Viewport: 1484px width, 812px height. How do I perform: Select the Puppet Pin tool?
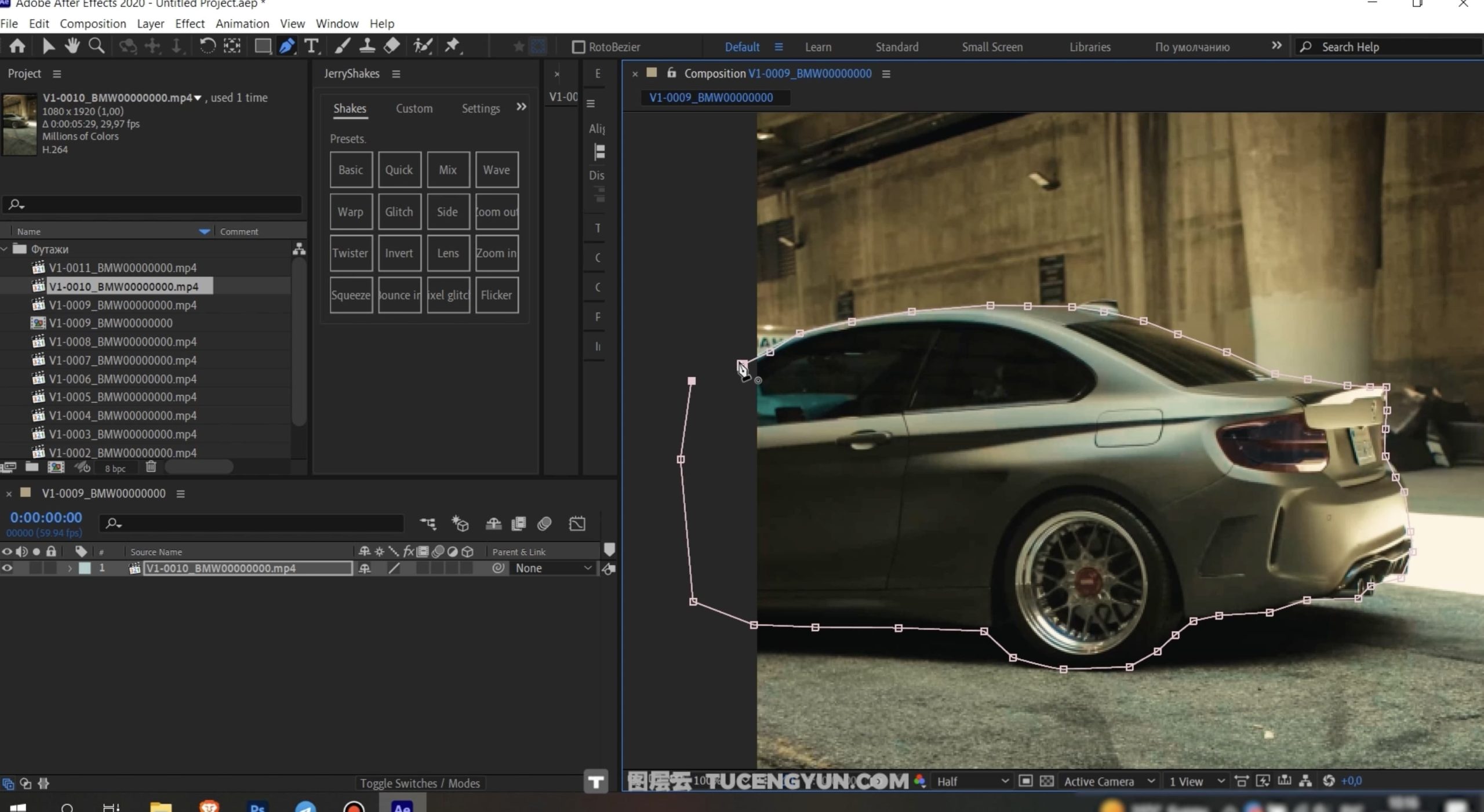tap(452, 46)
